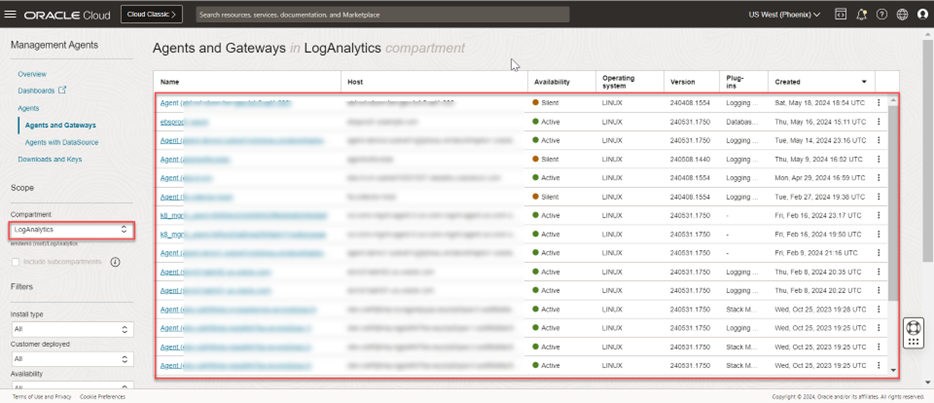Image resolution: width=934 pixels, height=403 pixels.
Task: Open the language globe icon
Action: (902, 15)
